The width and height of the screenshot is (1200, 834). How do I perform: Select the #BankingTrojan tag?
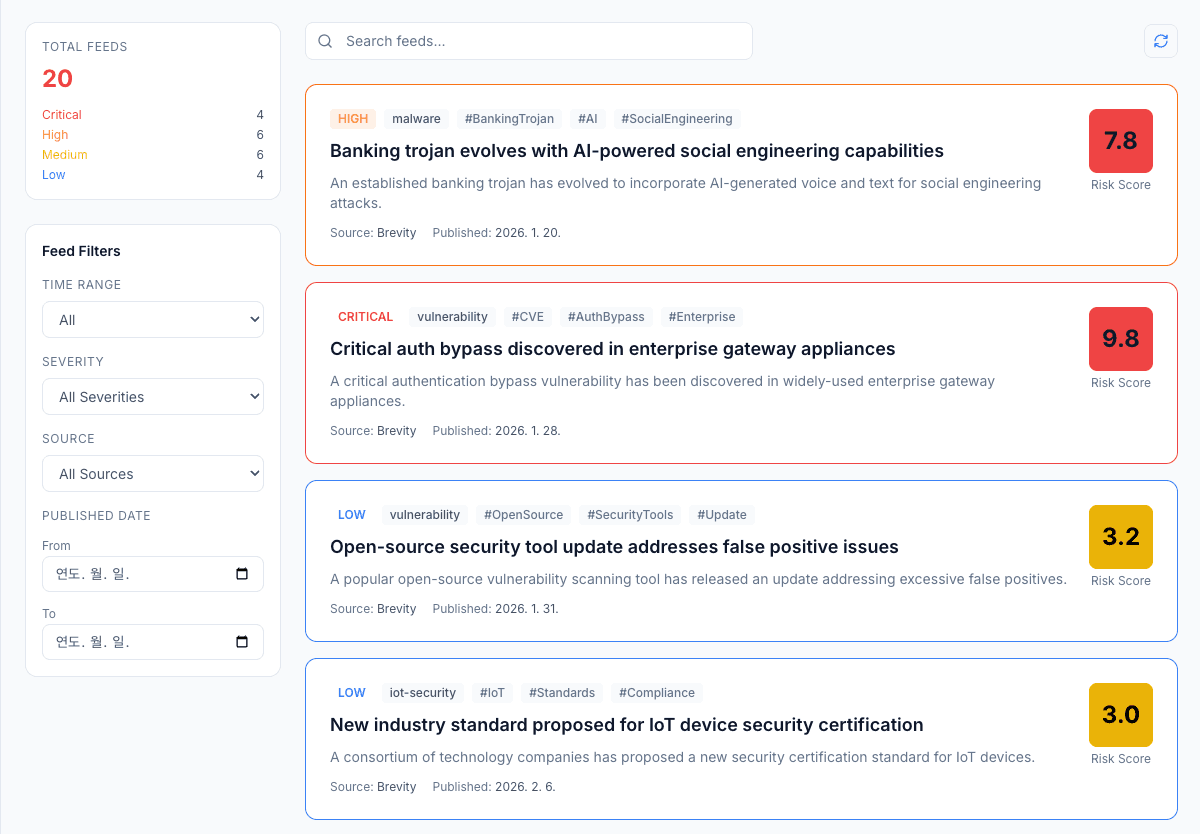pyautogui.click(x=509, y=119)
